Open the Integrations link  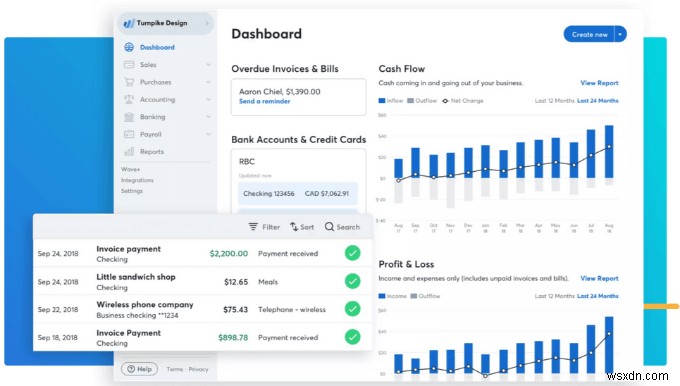137,180
